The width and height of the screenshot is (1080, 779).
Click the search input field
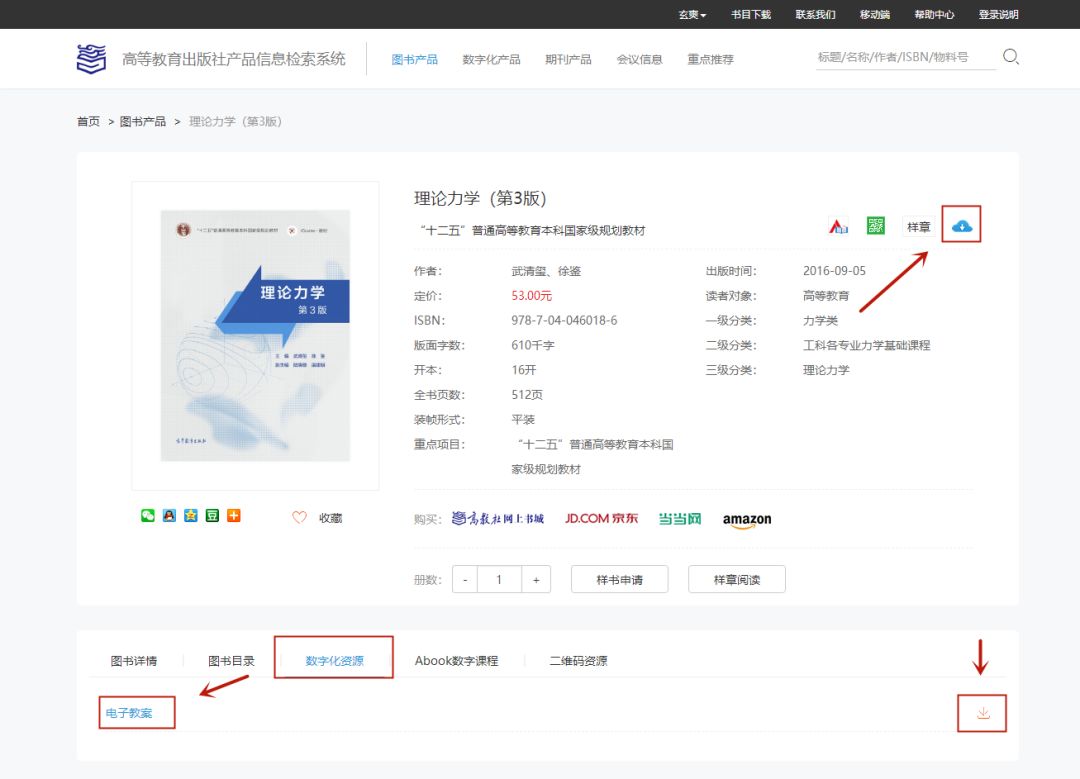[905, 57]
